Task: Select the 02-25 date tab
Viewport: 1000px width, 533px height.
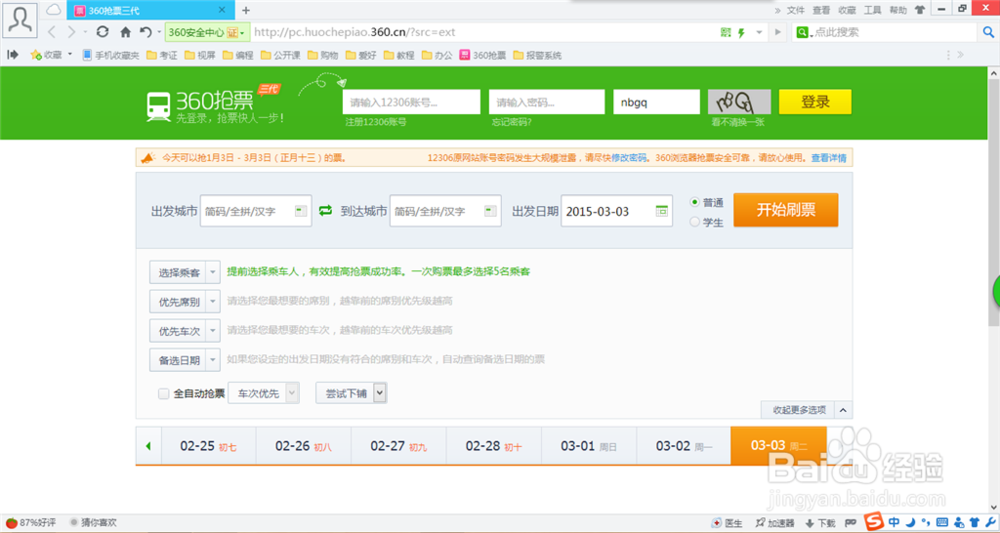Action: tap(209, 446)
